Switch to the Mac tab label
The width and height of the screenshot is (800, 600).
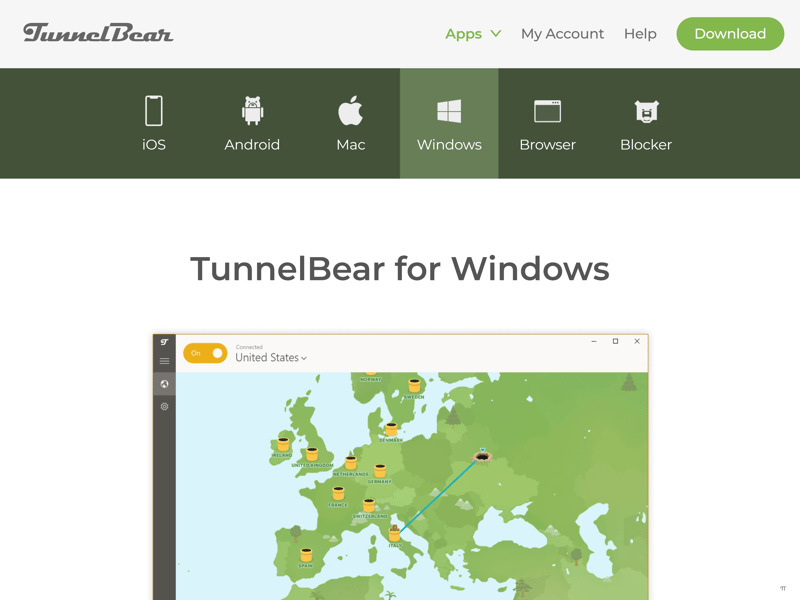click(351, 145)
